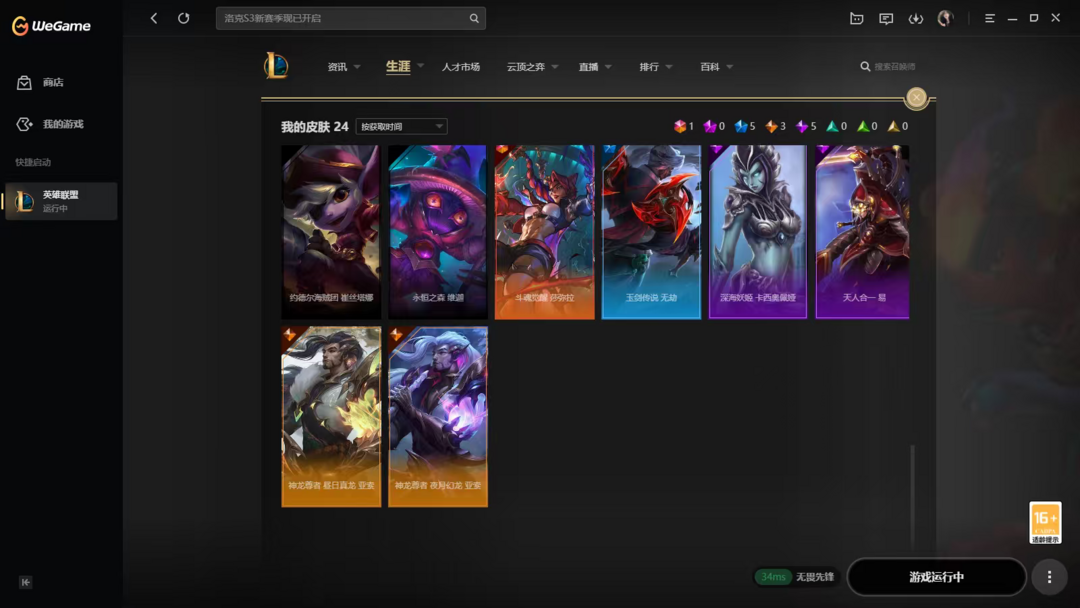Click the user avatar in top bar
Screen dimensions: 1080x608
(945, 19)
